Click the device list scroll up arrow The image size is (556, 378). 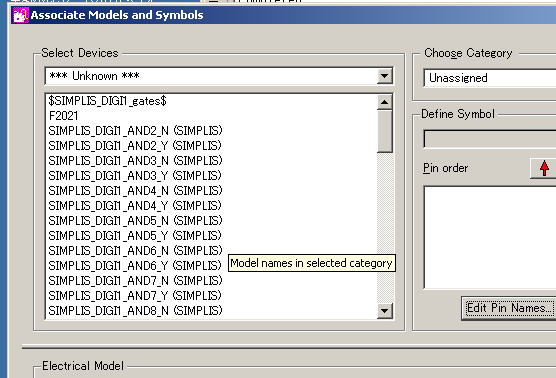[x=385, y=102]
